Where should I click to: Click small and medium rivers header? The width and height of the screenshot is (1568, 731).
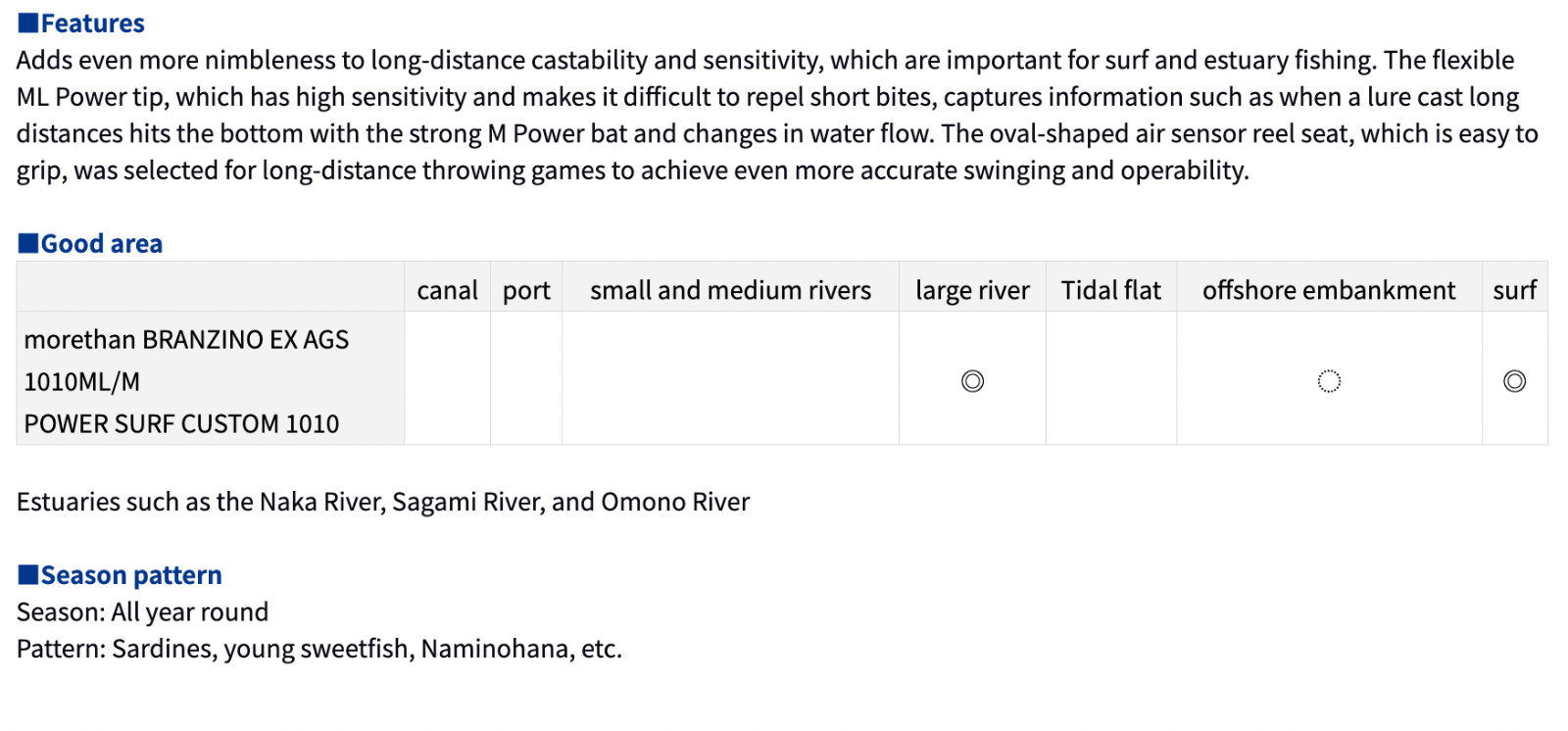[x=730, y=290]
